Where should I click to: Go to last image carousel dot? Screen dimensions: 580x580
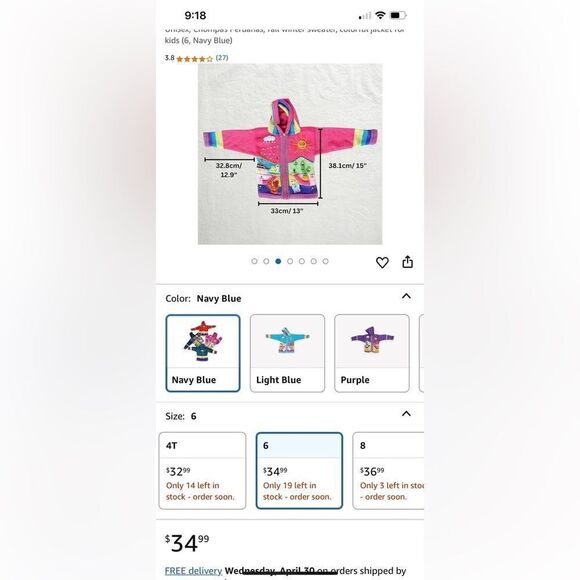coord(326,261)
